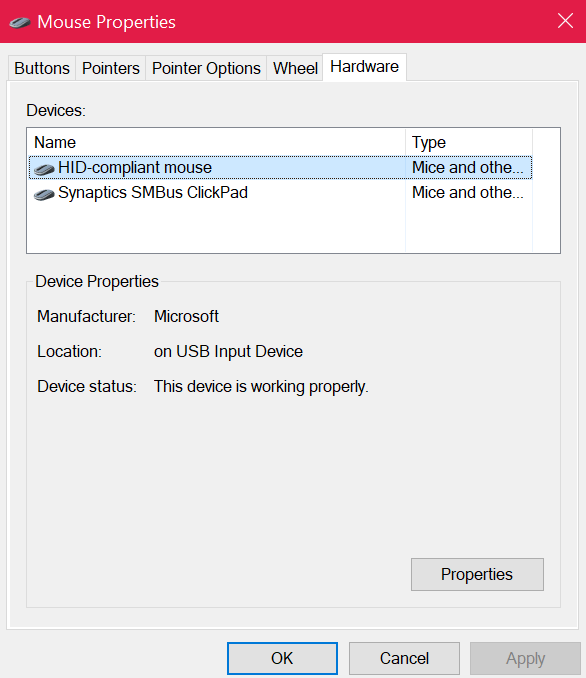Close the Mouse Properties dialog
Screen dimensions: 586x678
565,21
